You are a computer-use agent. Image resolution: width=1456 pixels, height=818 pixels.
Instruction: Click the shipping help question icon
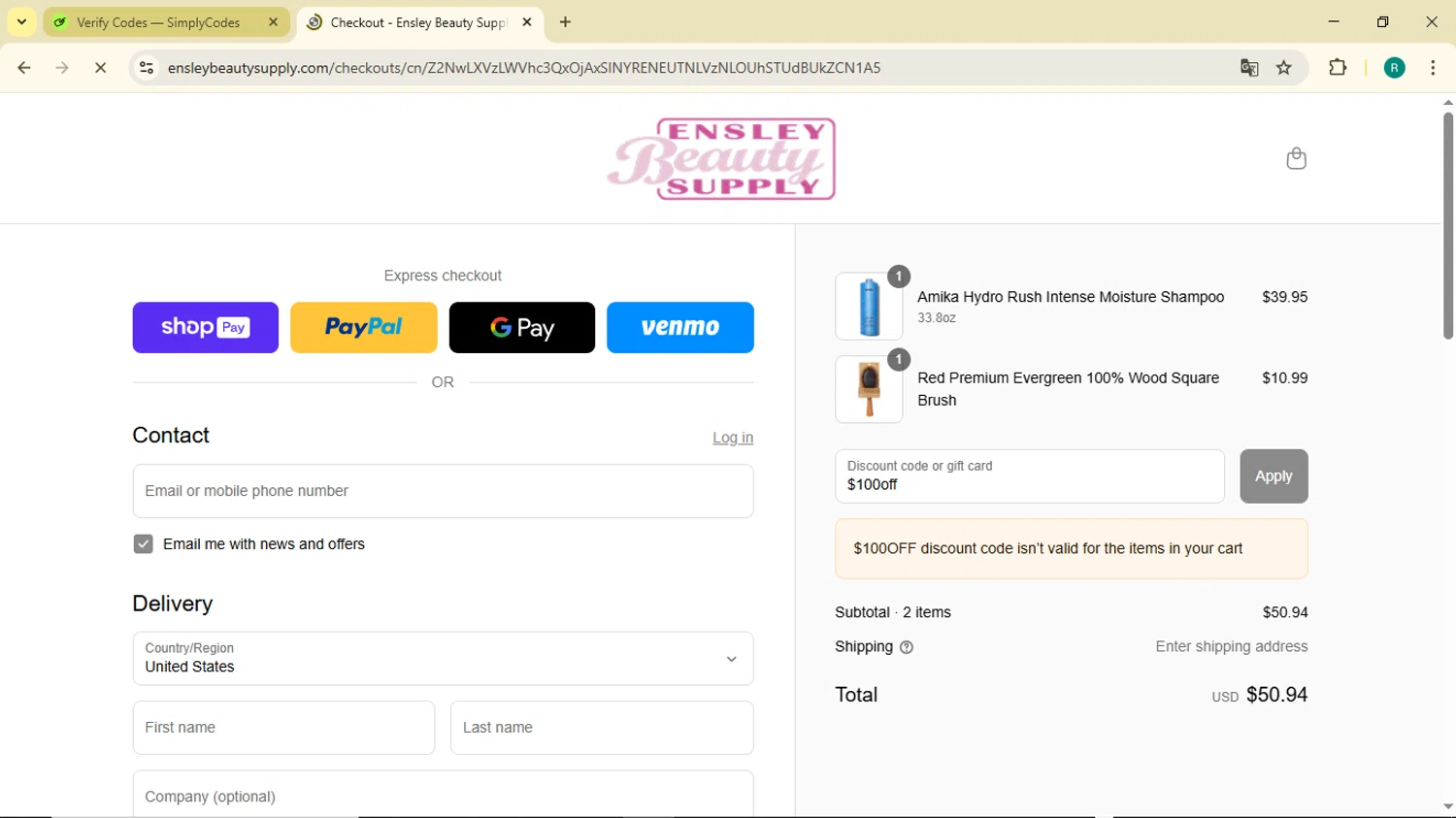tap(907, 647)
